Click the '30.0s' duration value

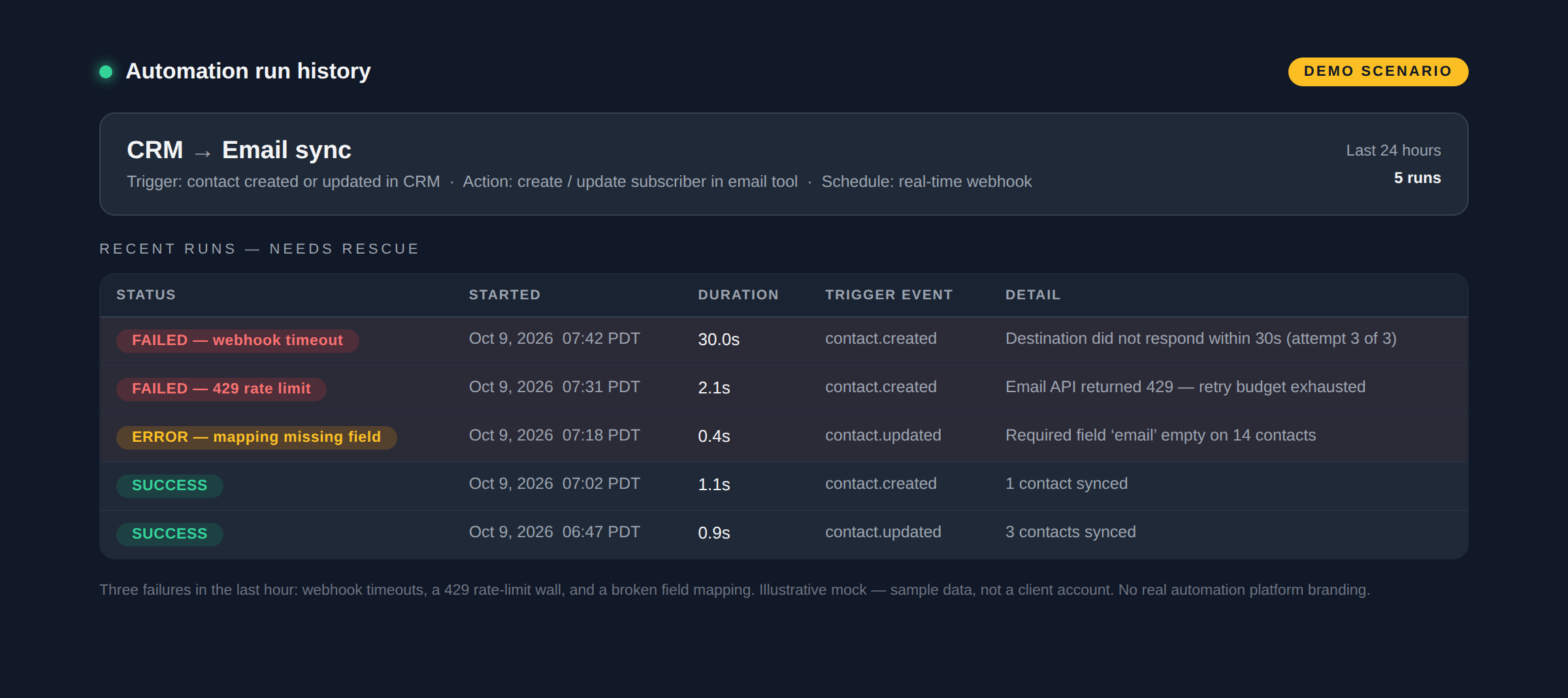tap(719, 340)
